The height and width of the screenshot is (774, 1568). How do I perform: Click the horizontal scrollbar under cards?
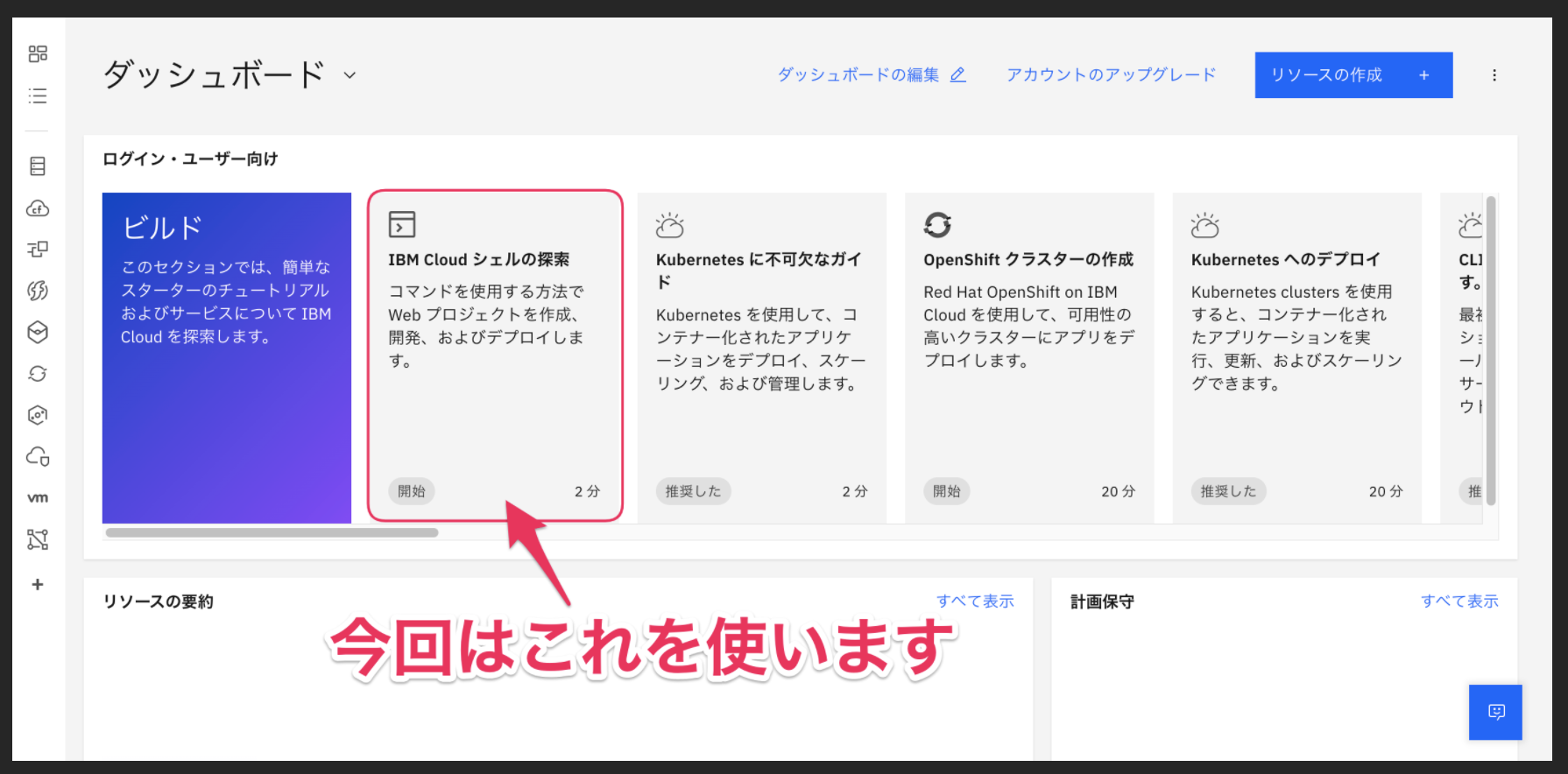point(272,532)
